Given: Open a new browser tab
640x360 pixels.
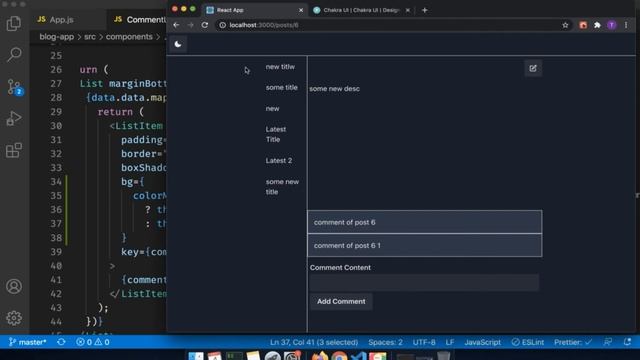Looking at the screenshot, I should tap(425, 10).
